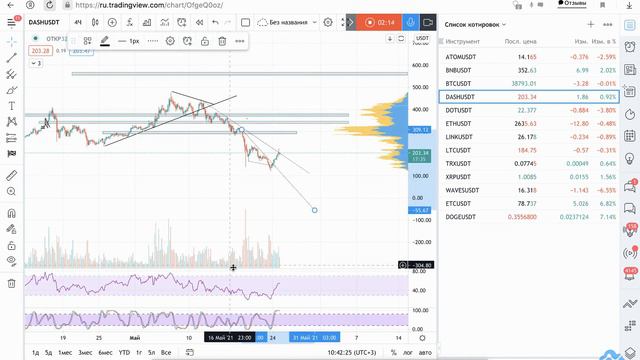Open DASHUSDT symbol search
The image size is (640, 360).
(44, 22)
